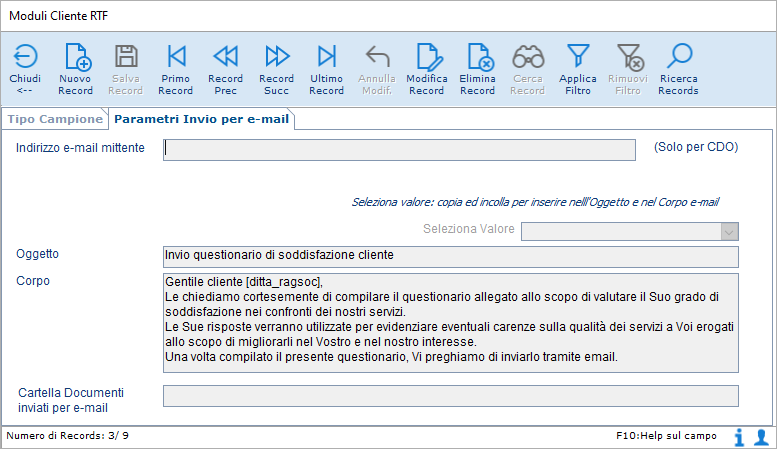Click the Salva Record floppy icon
The width and height of the screenshot is (777, 449).
126,56
